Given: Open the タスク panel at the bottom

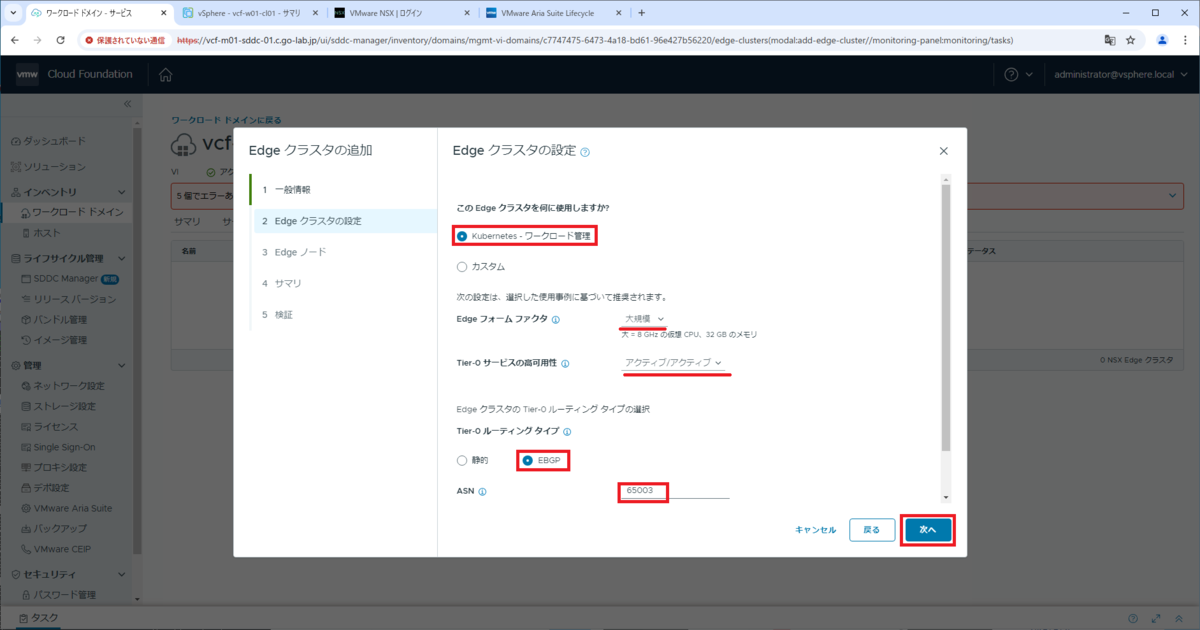Looking at the screenshot, I should tap(37, 619).
